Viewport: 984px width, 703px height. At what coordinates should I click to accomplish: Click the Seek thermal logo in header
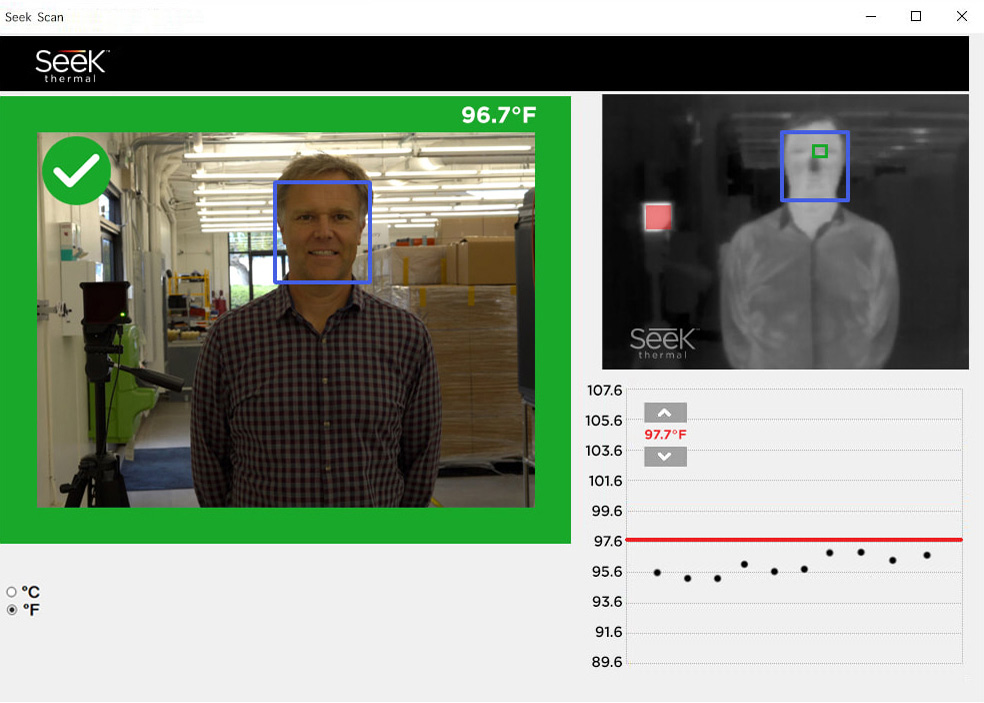coord(72,65)
